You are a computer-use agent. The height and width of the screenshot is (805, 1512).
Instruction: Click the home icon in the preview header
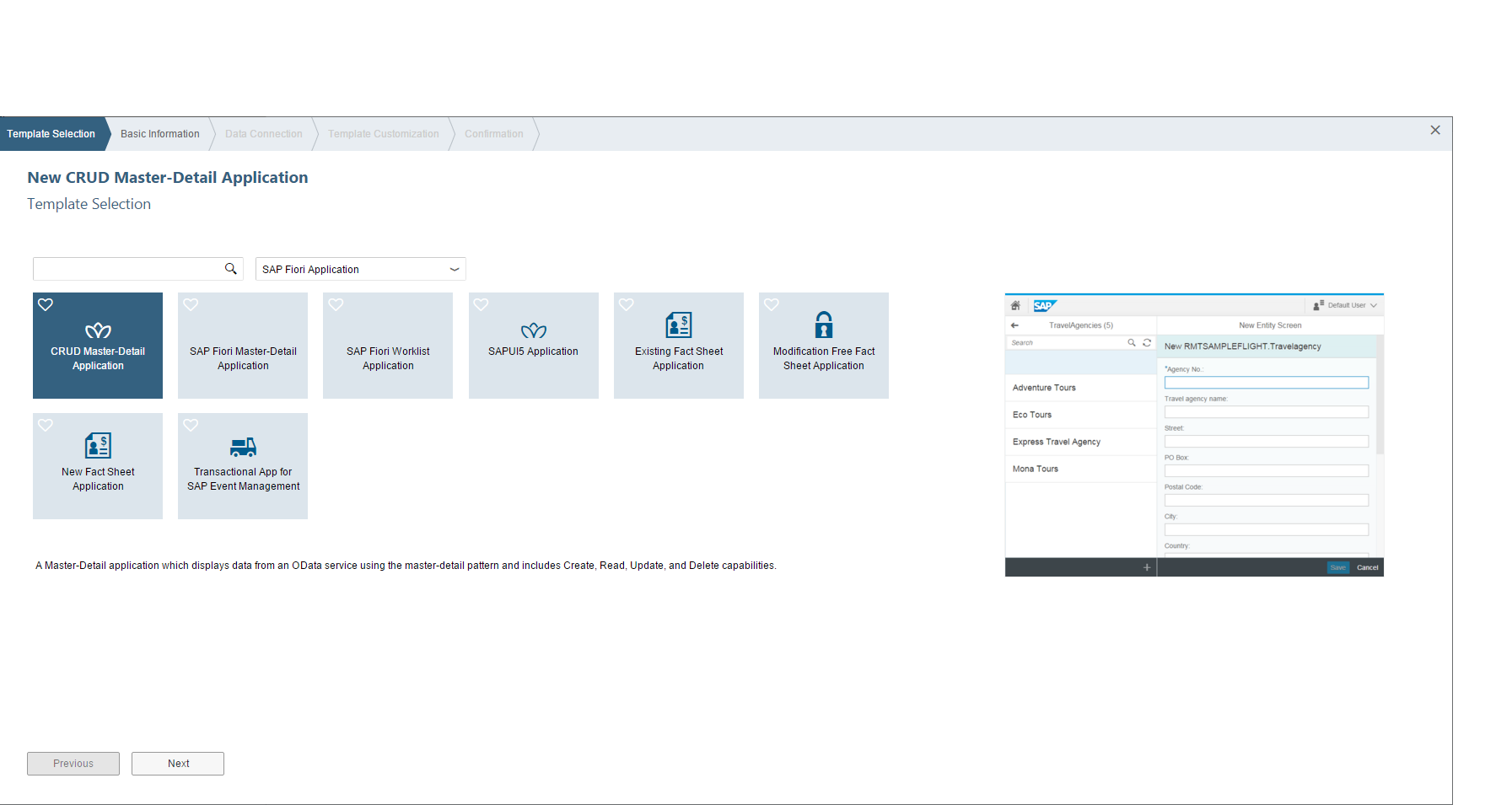[x=1016, y=305]
